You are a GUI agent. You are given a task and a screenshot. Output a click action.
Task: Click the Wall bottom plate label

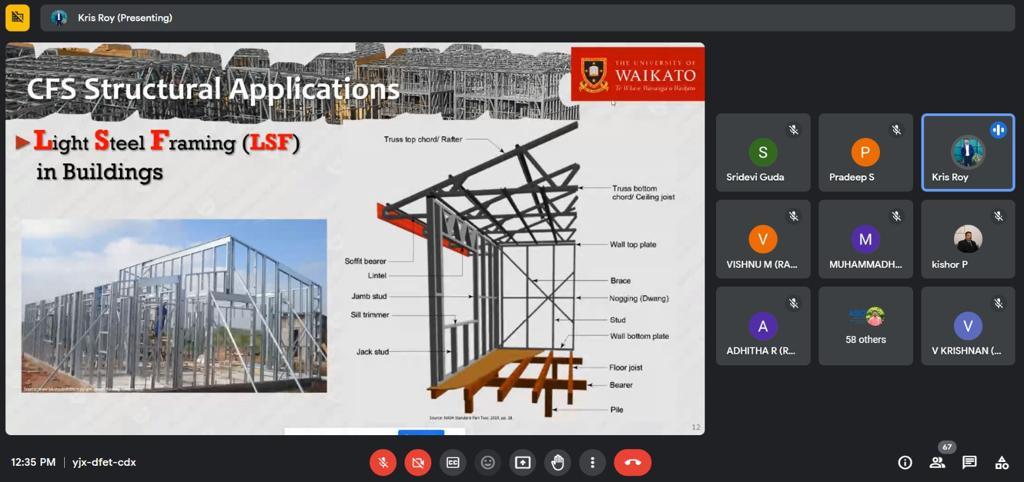tap(639, 336)
